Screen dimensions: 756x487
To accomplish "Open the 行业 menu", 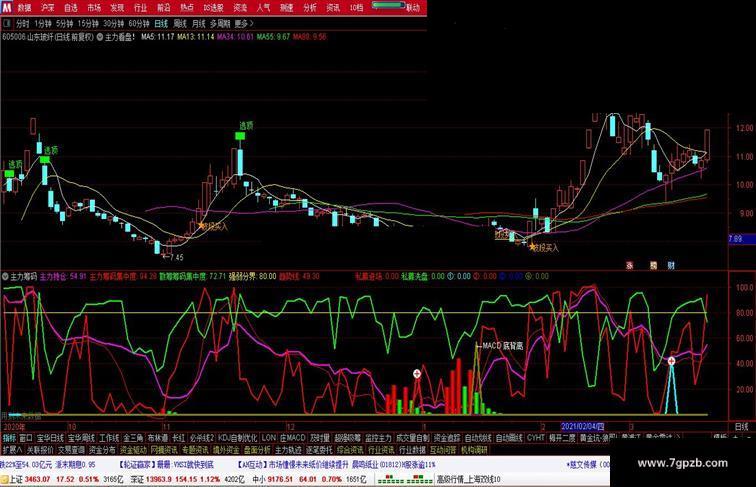I will (140, 8).
